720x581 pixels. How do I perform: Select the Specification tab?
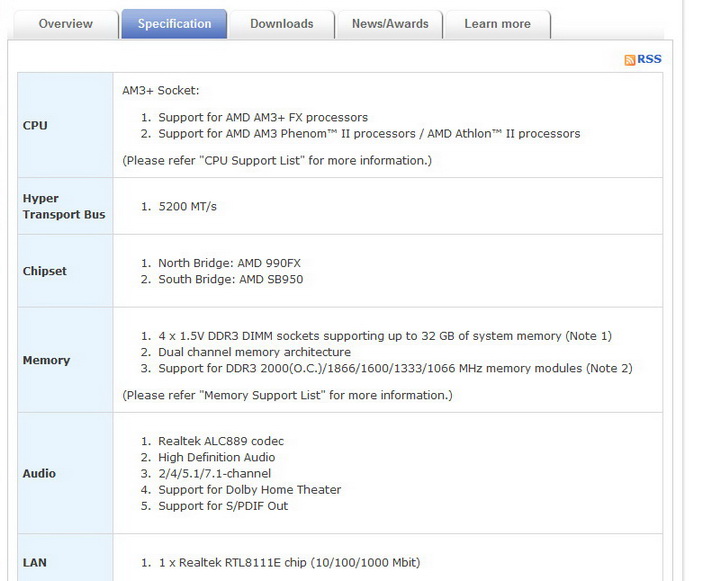click(174, 24)
